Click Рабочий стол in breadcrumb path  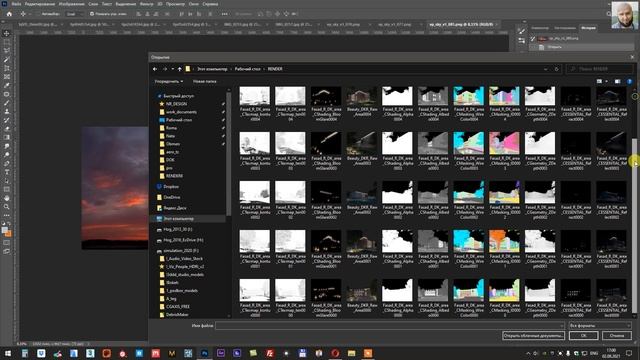[247, 69]
